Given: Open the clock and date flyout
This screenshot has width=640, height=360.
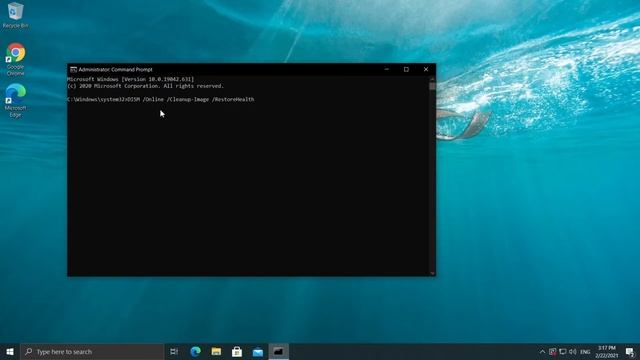Looking at the screenshot, I should [x=607, y=351].
